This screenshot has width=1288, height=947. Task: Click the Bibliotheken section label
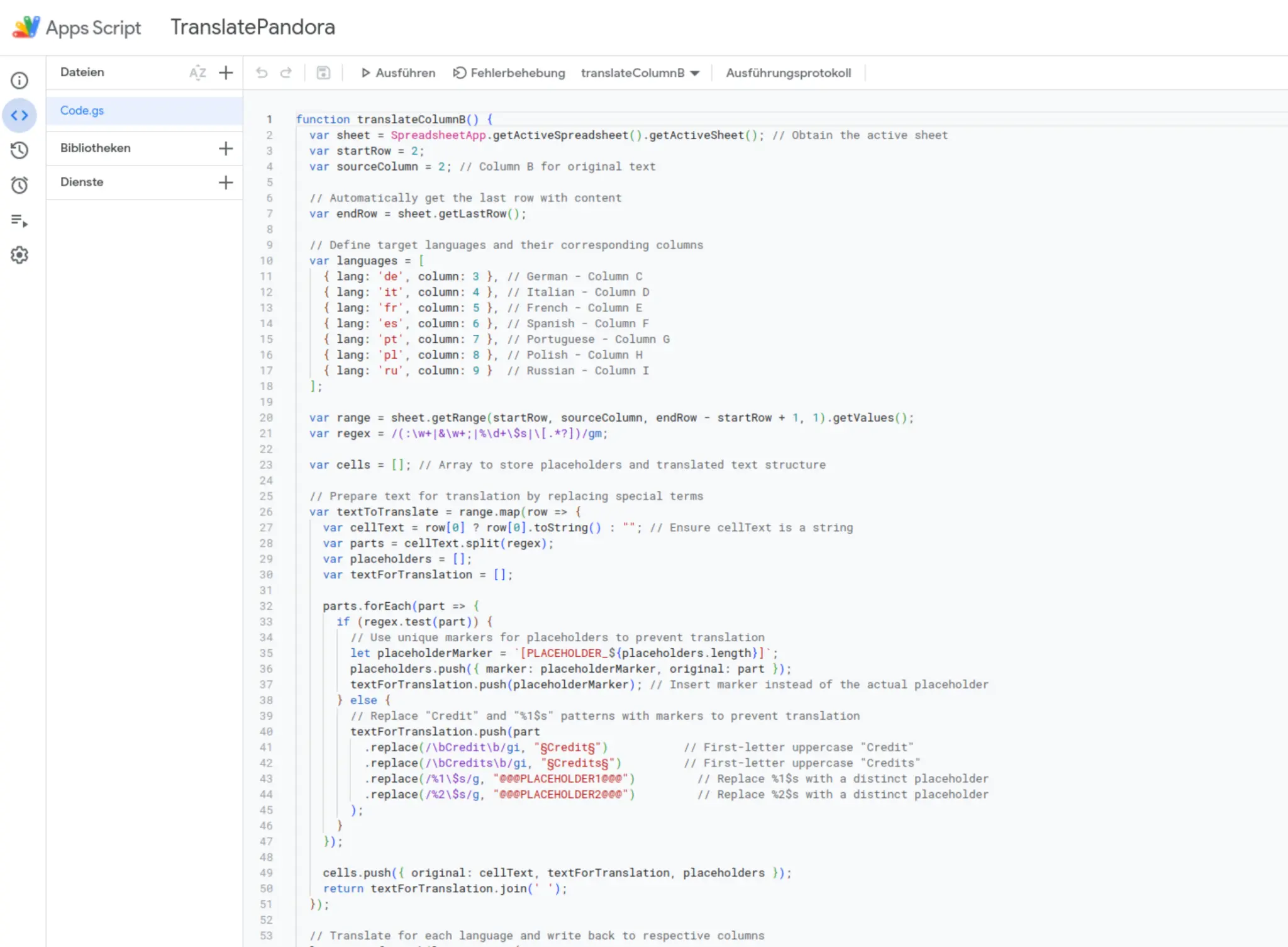pyautogui.click(x=96, y=148)
